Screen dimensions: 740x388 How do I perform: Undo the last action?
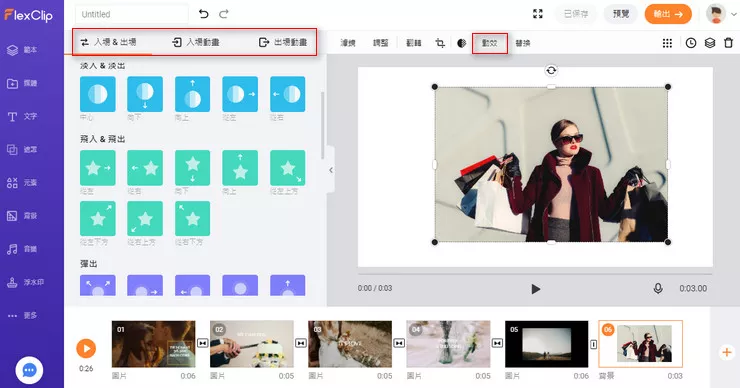[203, 14]
